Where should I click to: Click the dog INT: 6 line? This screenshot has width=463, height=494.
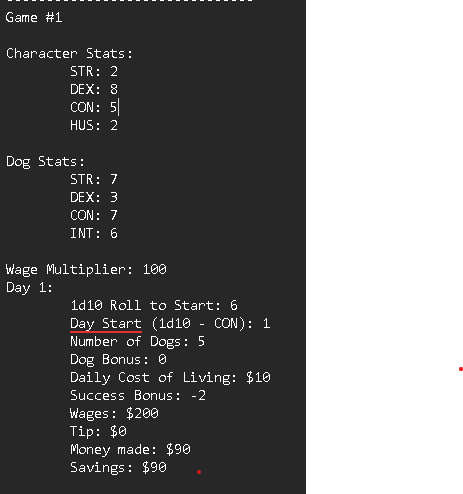click(x=94, y=233)
